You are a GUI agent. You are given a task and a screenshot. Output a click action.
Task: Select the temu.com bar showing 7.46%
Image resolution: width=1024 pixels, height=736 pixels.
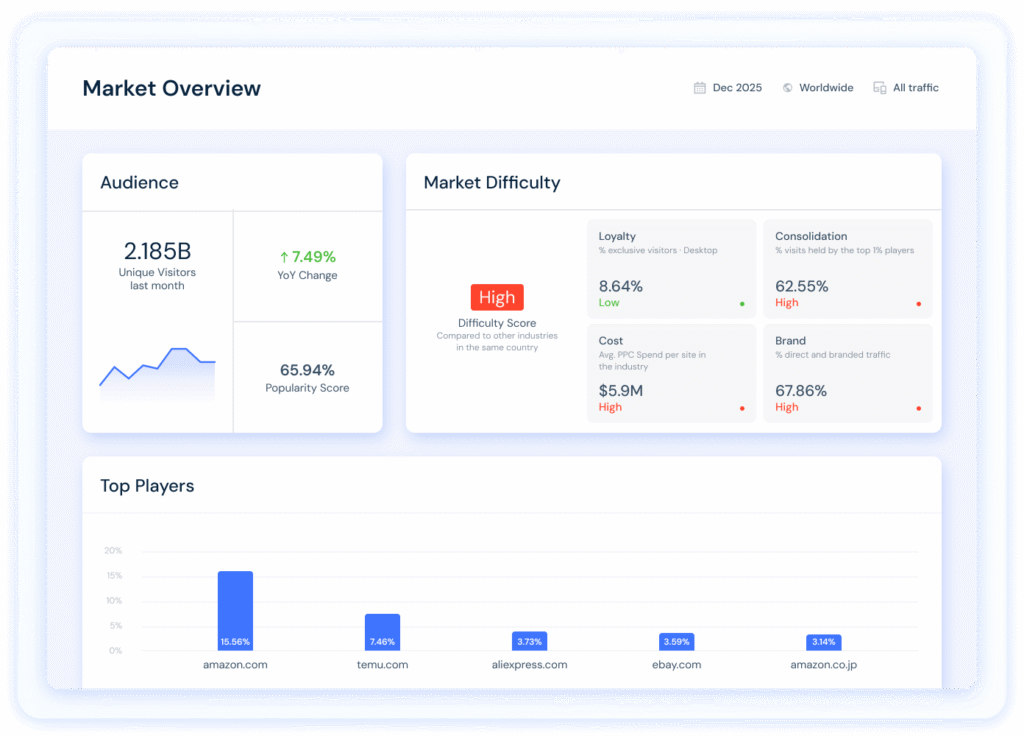tap(382, 632)
